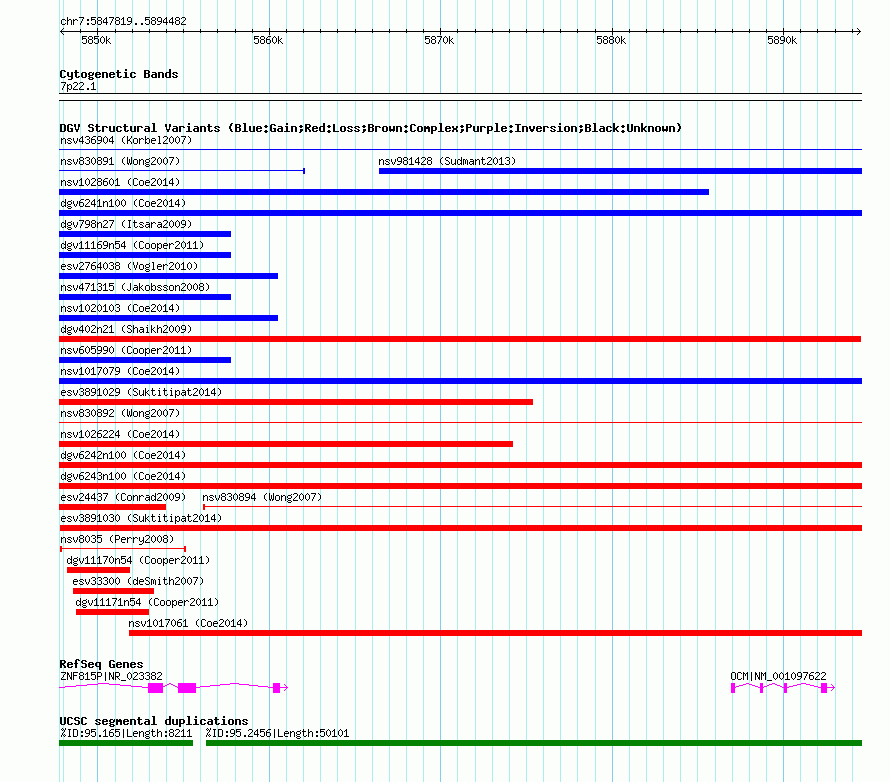890x782 pixels.
Task: Select the green bar under Length:8211 duplication
Action: [x=126, y=743]
